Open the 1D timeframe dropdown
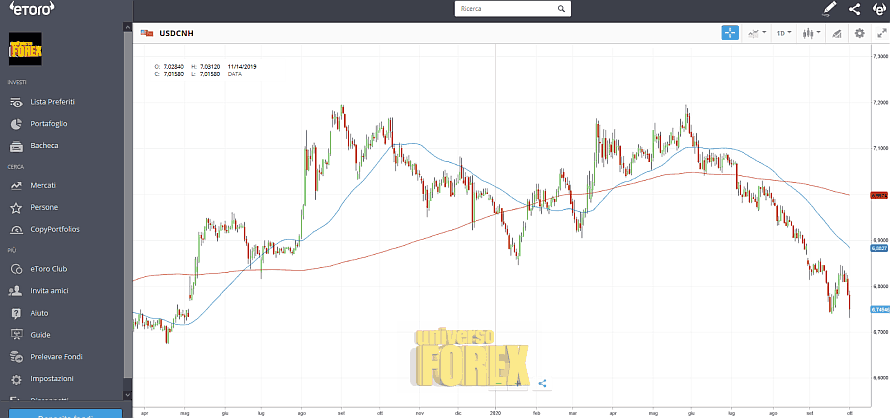This screenshot has width=890, height=418. (784, 33)
